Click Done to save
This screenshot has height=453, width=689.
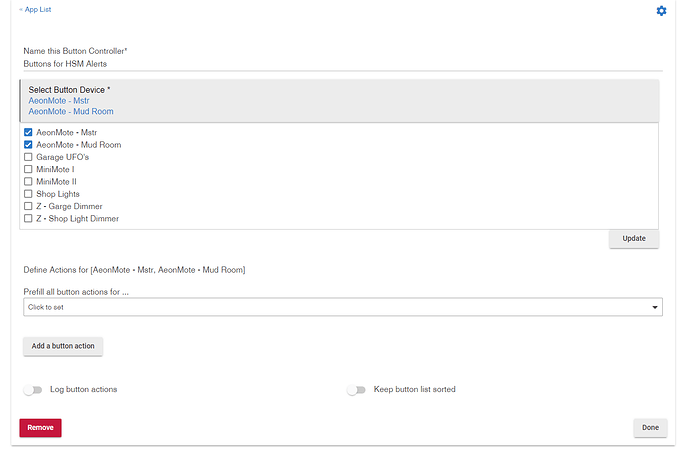(650, 428)
